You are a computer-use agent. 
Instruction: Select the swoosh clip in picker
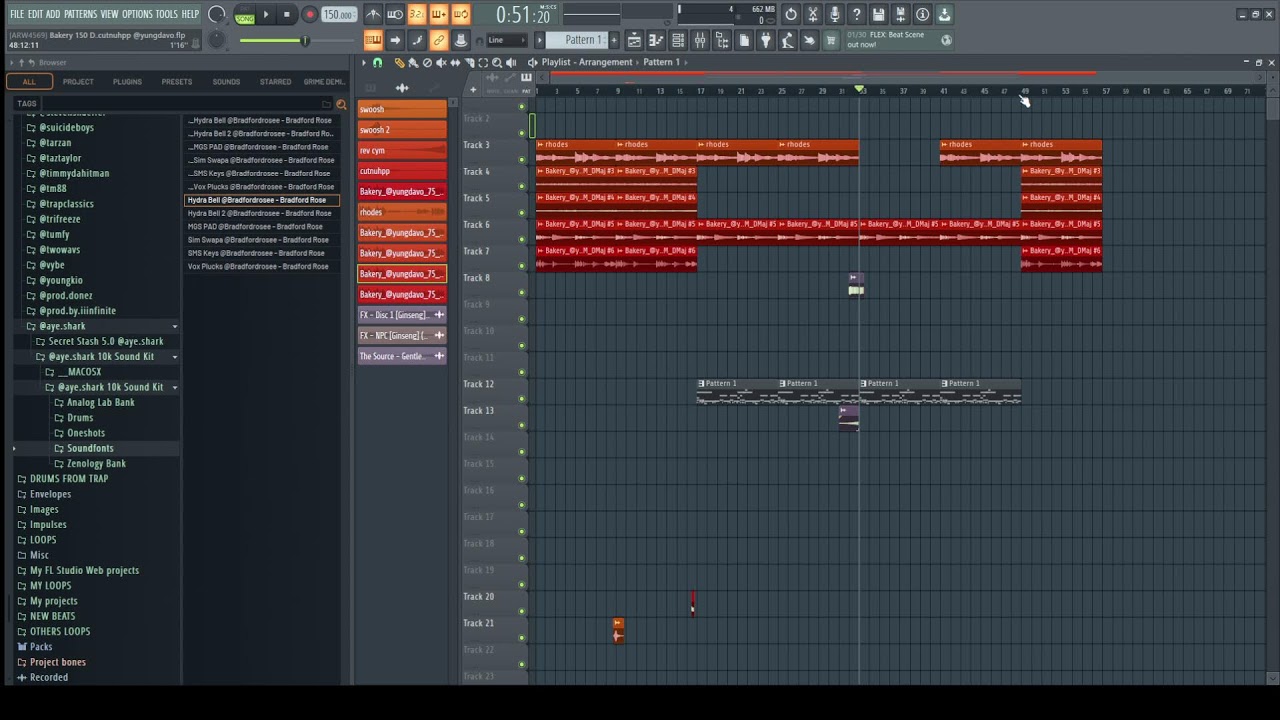pyautogui.click(x=402, y=109)
